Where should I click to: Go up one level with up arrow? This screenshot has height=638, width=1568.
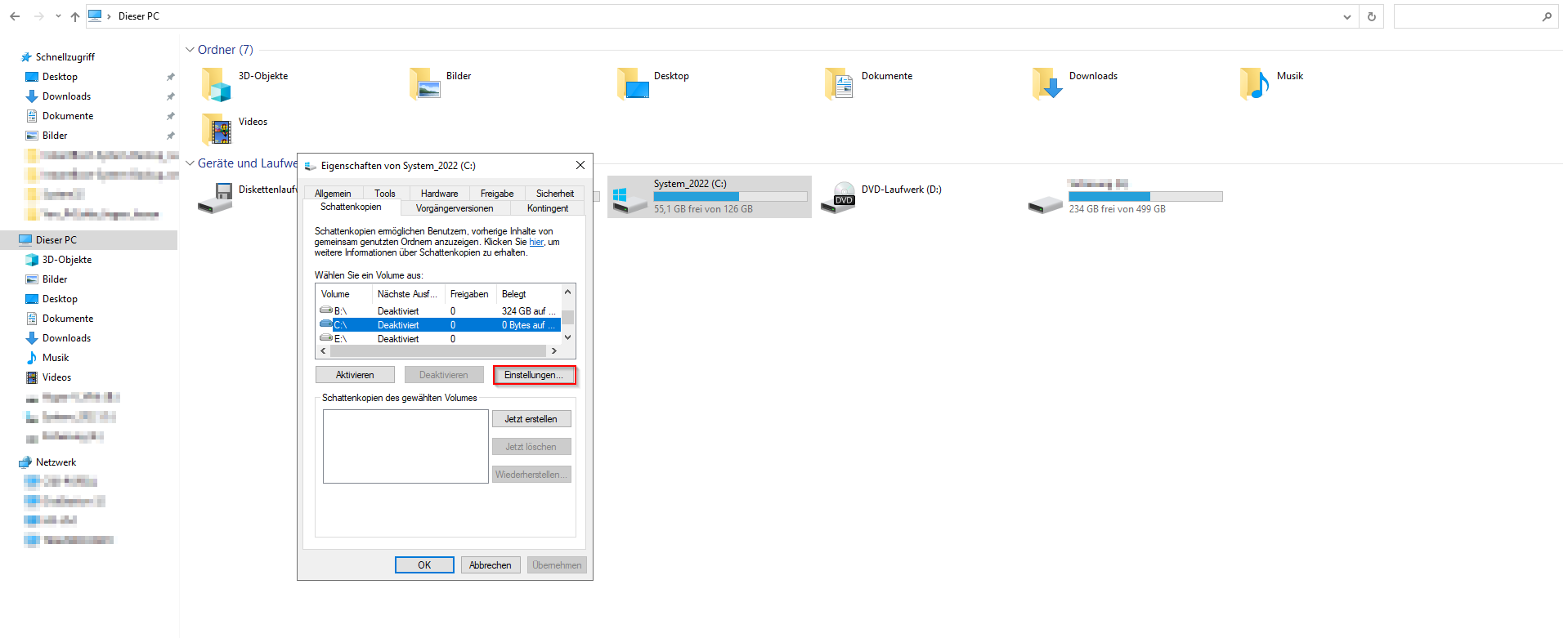click(75, 16)
